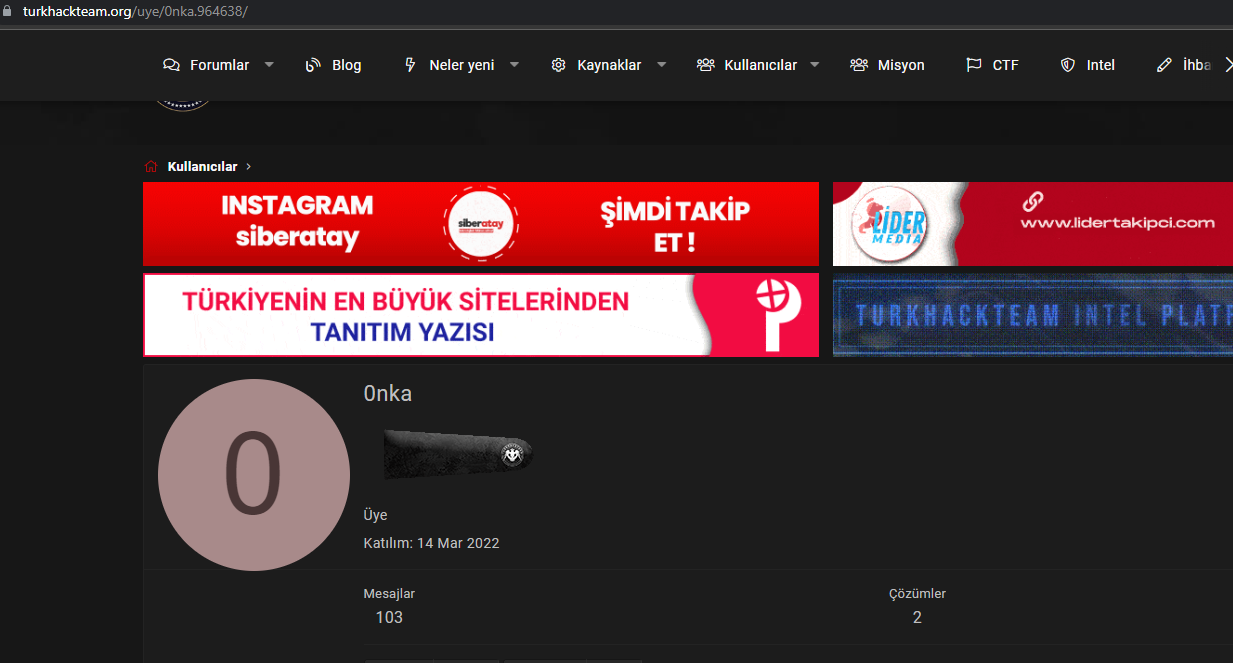
Task: Click the Misyon people icon
Action: coord(859,65)
